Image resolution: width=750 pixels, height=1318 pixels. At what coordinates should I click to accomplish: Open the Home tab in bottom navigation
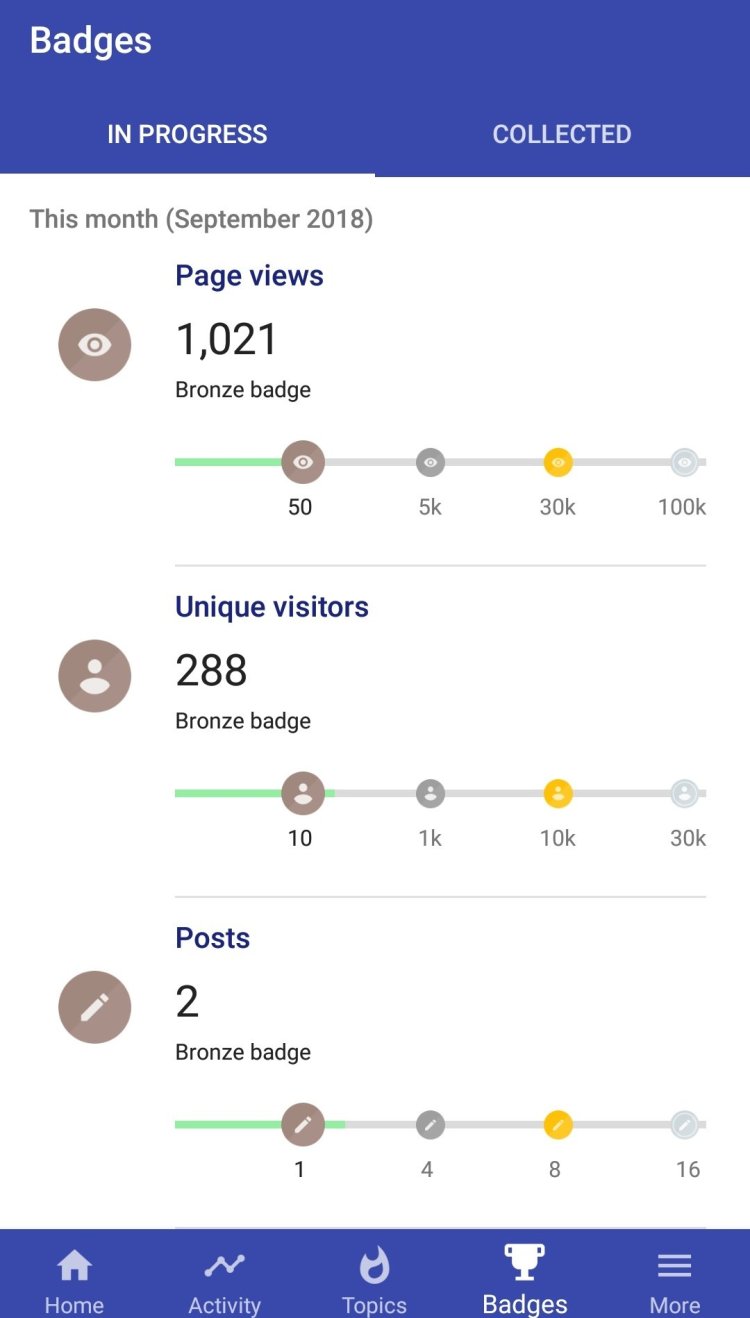(75, 1278)
